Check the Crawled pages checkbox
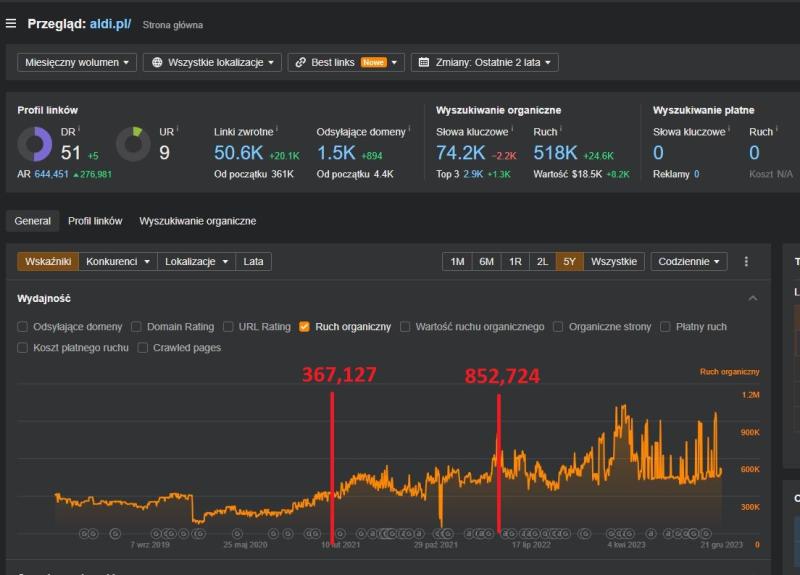The width and height of the screenshot is (800, 575). click(143, 347)
